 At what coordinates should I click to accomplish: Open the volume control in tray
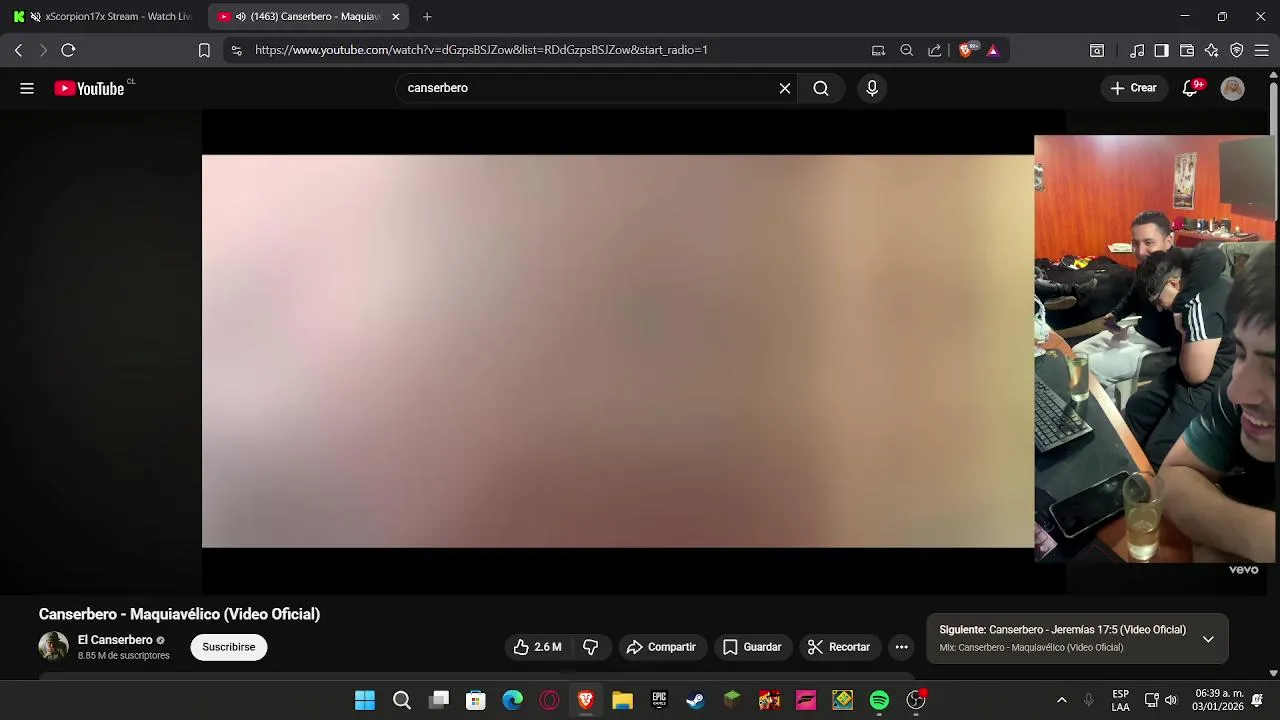1171,700
